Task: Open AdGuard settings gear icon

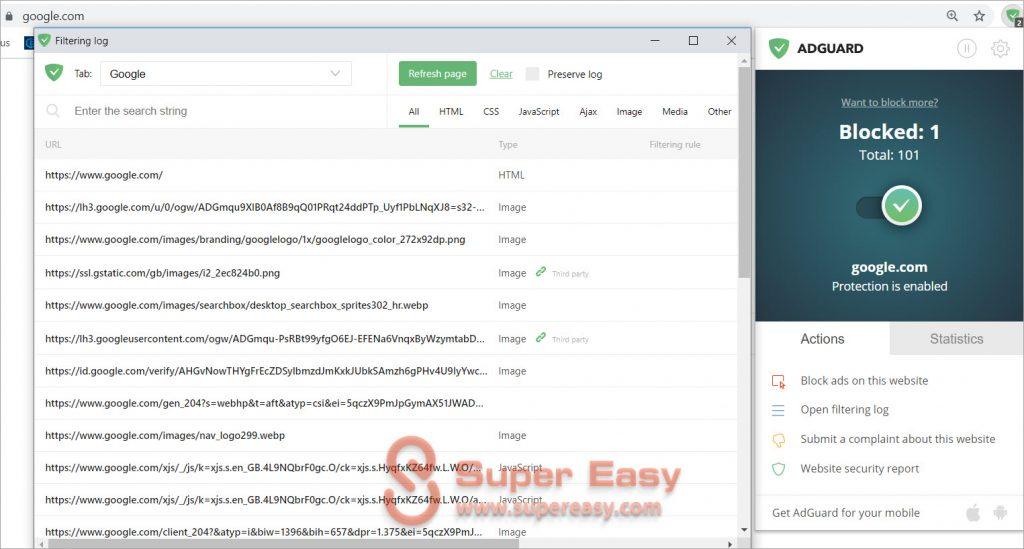Action: pyautogui.click(x=1000, y=48)
